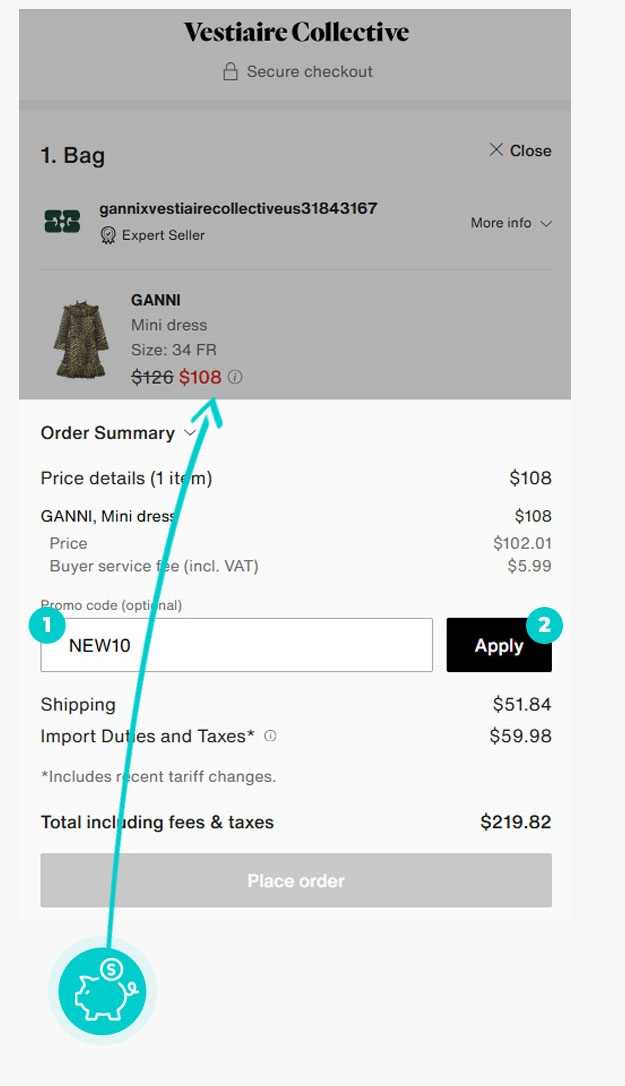Image resolution: width=625 pixels, height=1086 pixels.
Task: Click the green seller logo icon
Action: [x=62, y=221]
